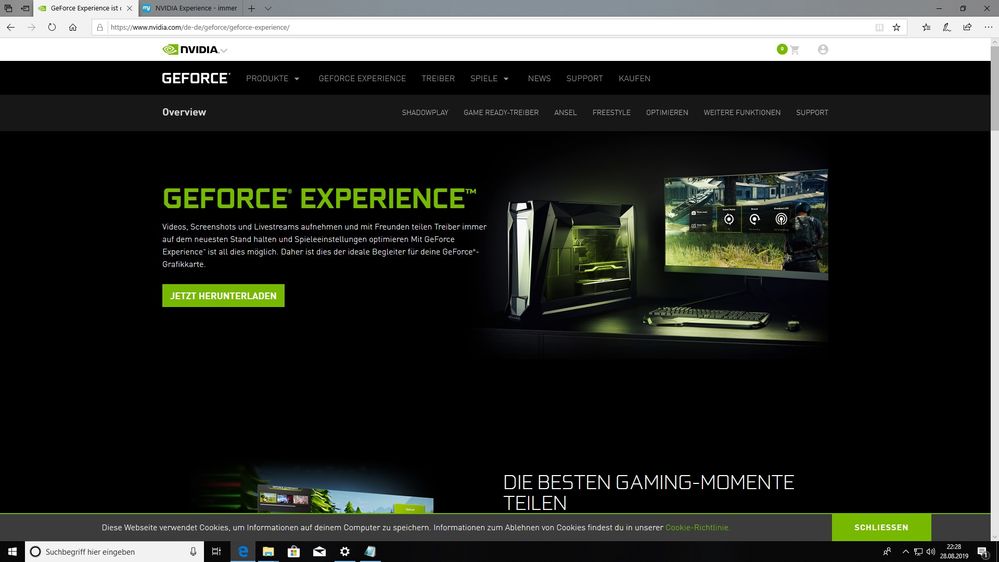Open the Treiber menu item
Viewport: 999px width, 562px height.
(438, 78)
